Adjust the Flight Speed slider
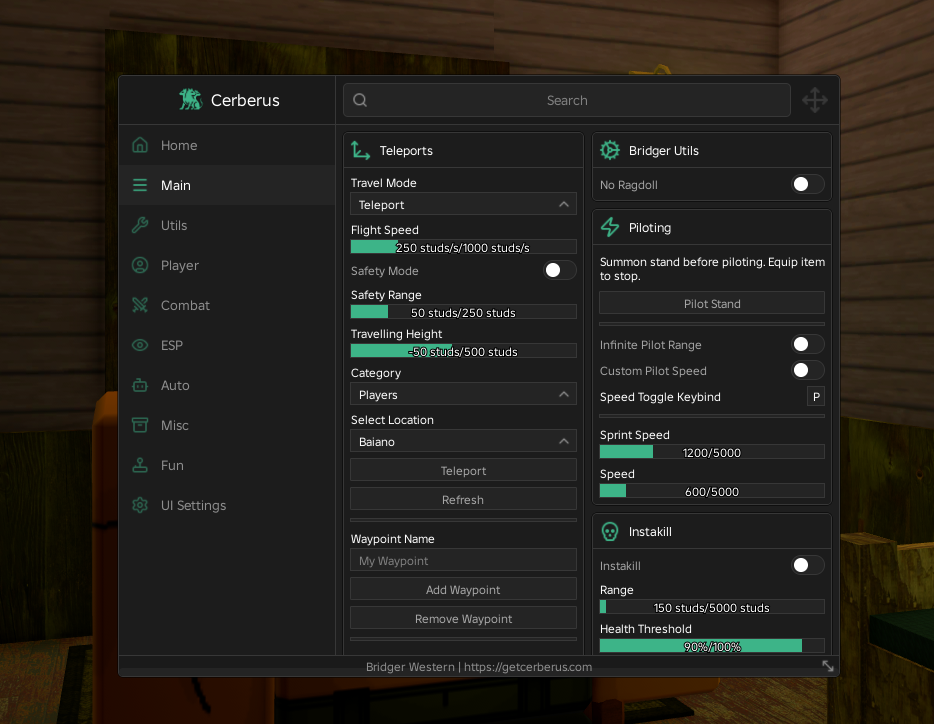 (x=463, y=247)
